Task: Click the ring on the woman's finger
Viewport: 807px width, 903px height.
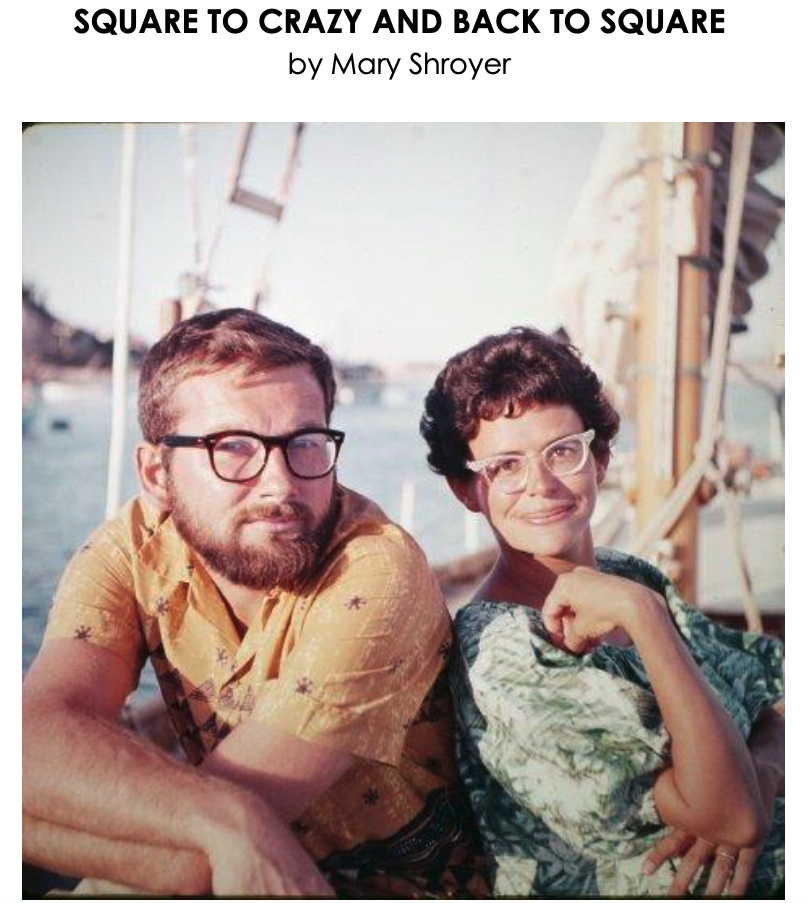Action: [x=726, y=856]
